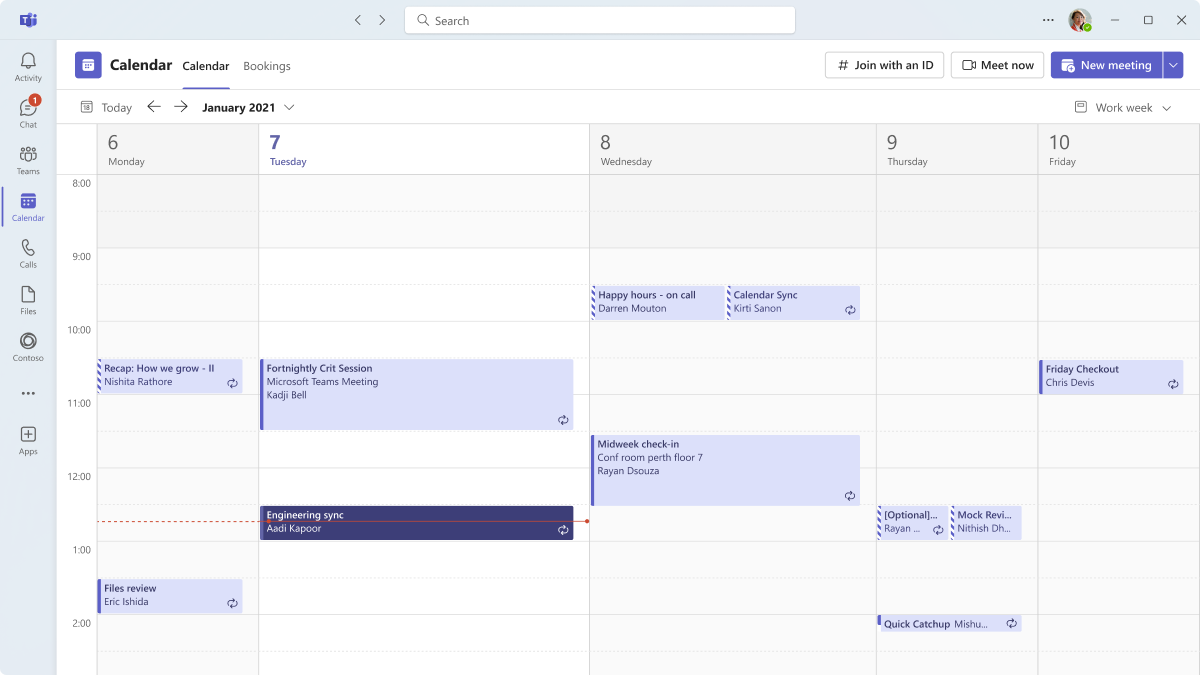The height and width of the screenshot is (675, 1200).
Task: Click recurrence icon on Calendar Sync
Action: point(850,310)
